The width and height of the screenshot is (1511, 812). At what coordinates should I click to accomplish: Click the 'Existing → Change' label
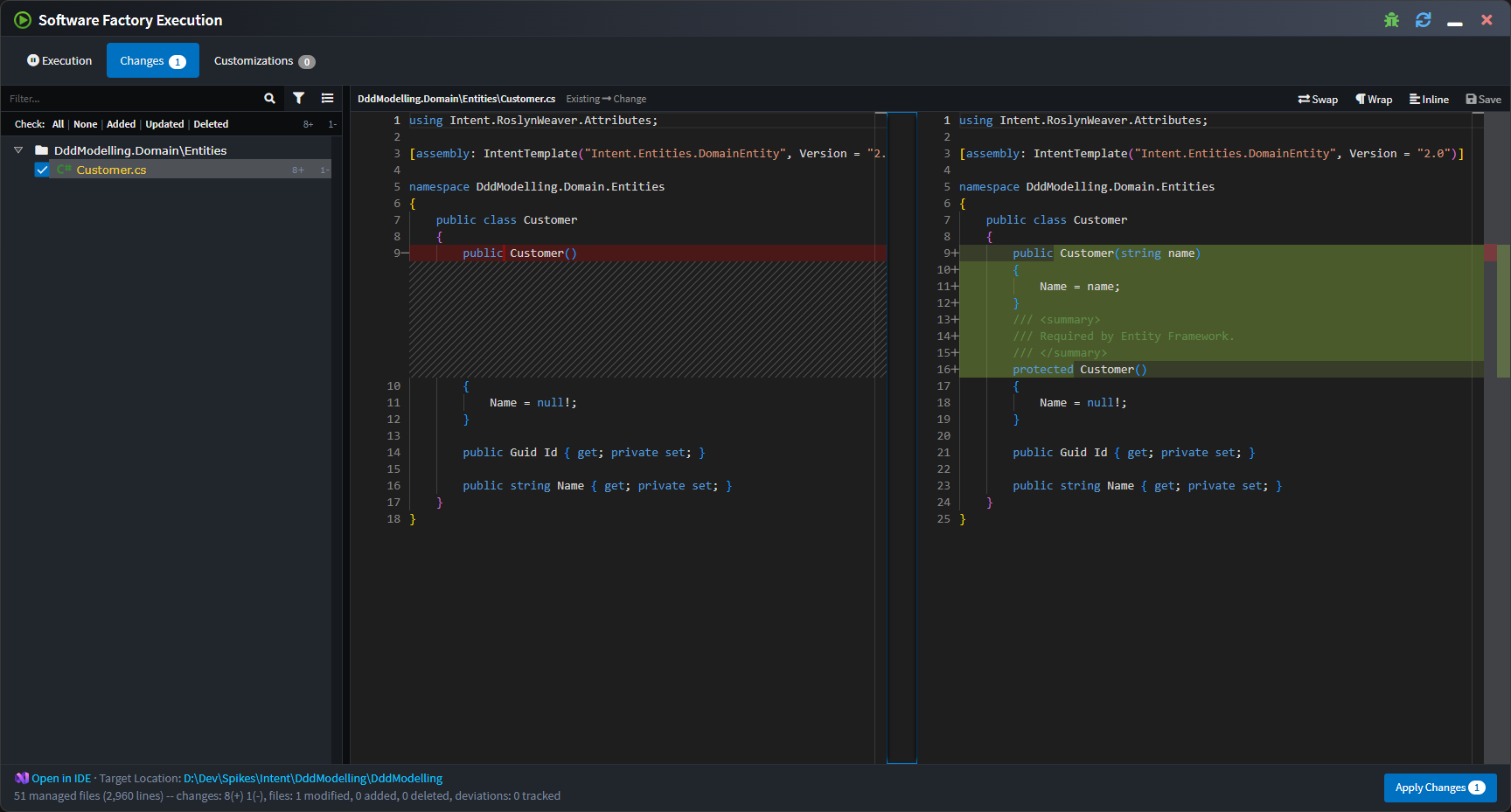coord(606,99)
